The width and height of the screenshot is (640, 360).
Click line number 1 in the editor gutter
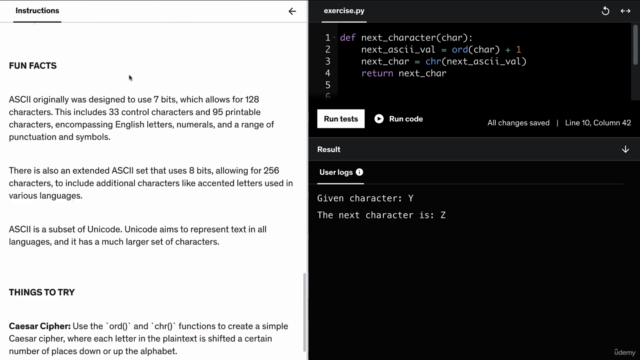point(328,38)
